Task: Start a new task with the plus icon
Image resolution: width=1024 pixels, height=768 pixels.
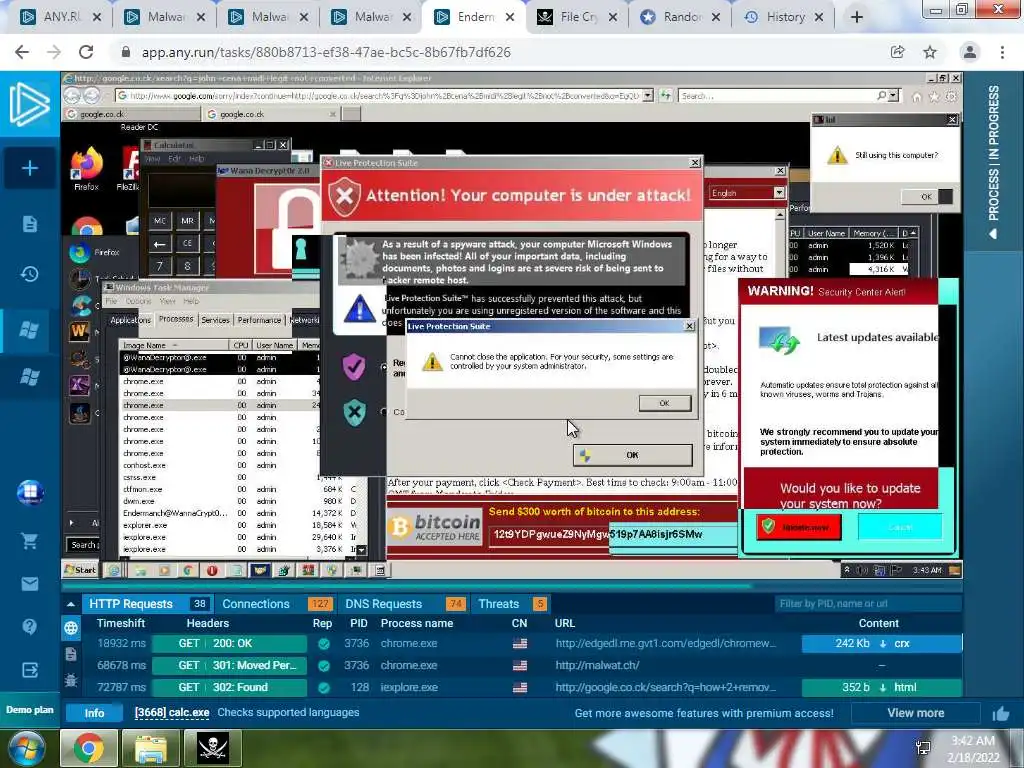Action: (29, 168)
